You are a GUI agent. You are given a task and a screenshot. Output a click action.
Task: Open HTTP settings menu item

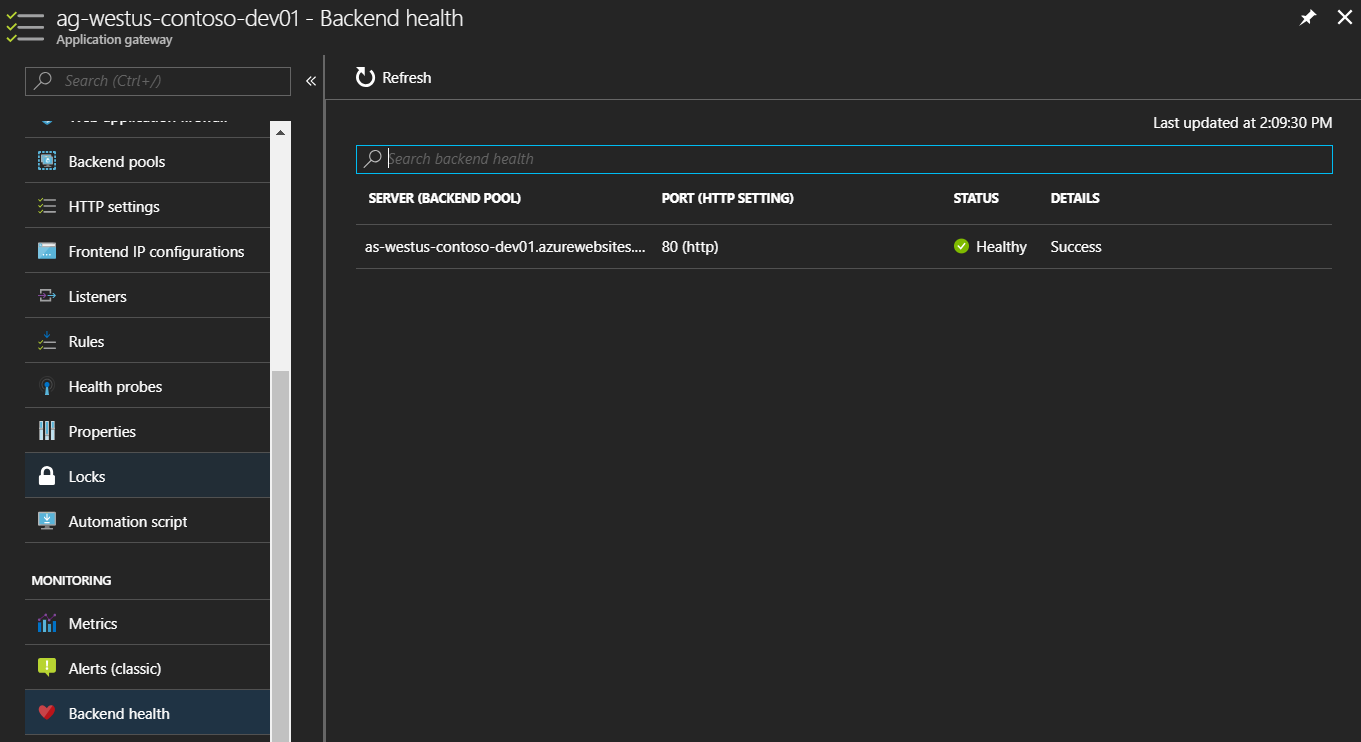click(148, 206)
